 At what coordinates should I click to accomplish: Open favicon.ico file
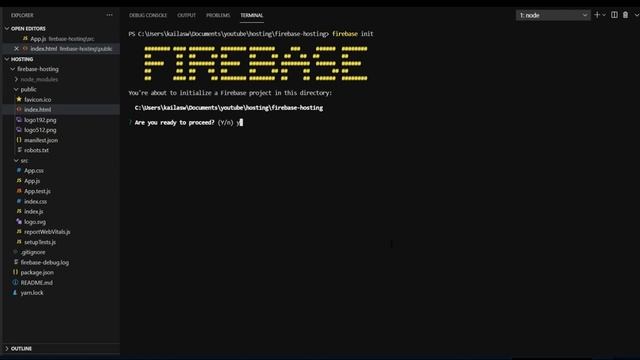click(x=38, y=100)
